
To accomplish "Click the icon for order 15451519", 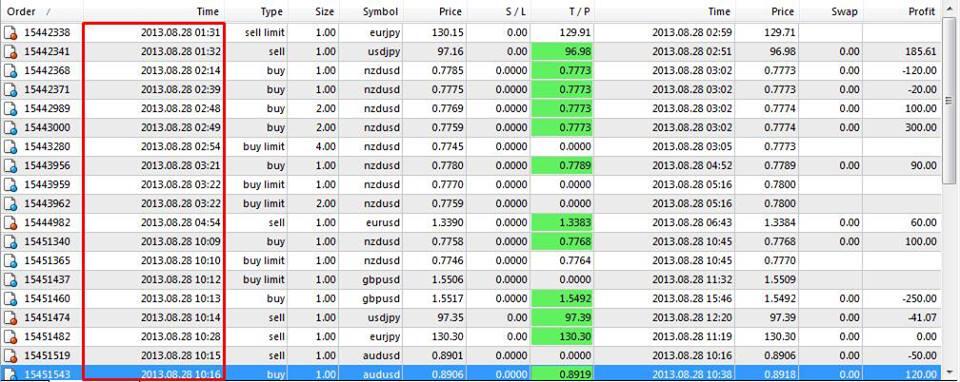I will tap(10, 356).
